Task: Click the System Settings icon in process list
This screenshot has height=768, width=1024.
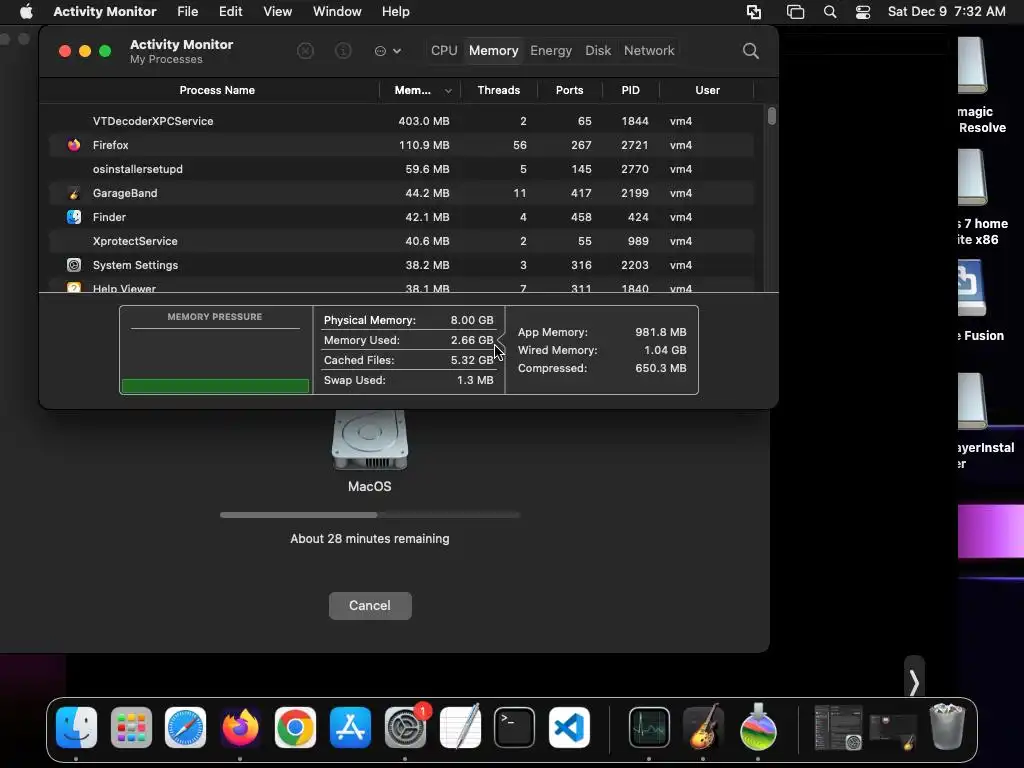Action: [x=74, y=265]
